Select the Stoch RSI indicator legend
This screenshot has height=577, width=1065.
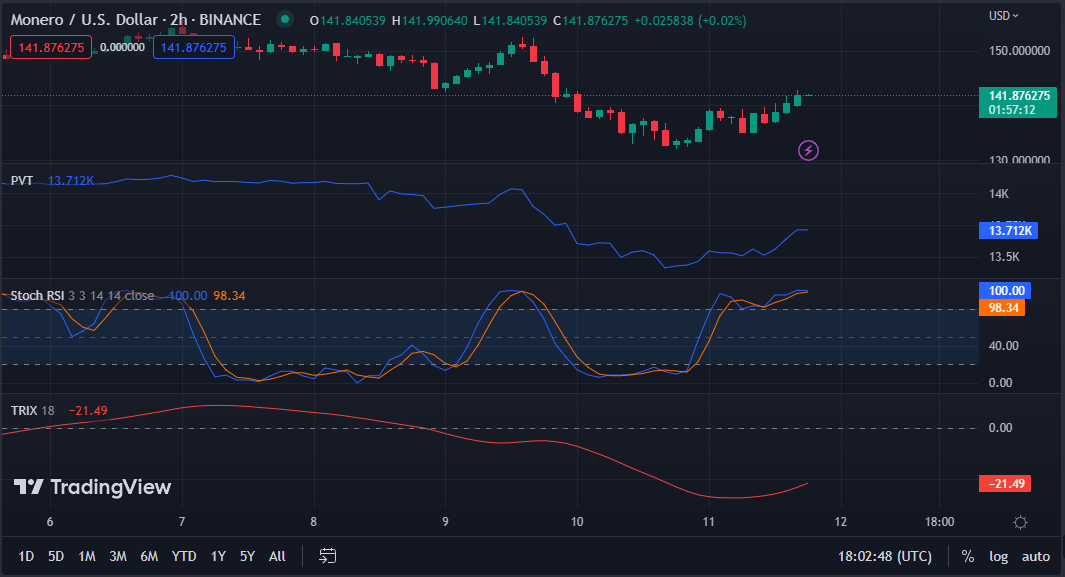click(37, 295)
